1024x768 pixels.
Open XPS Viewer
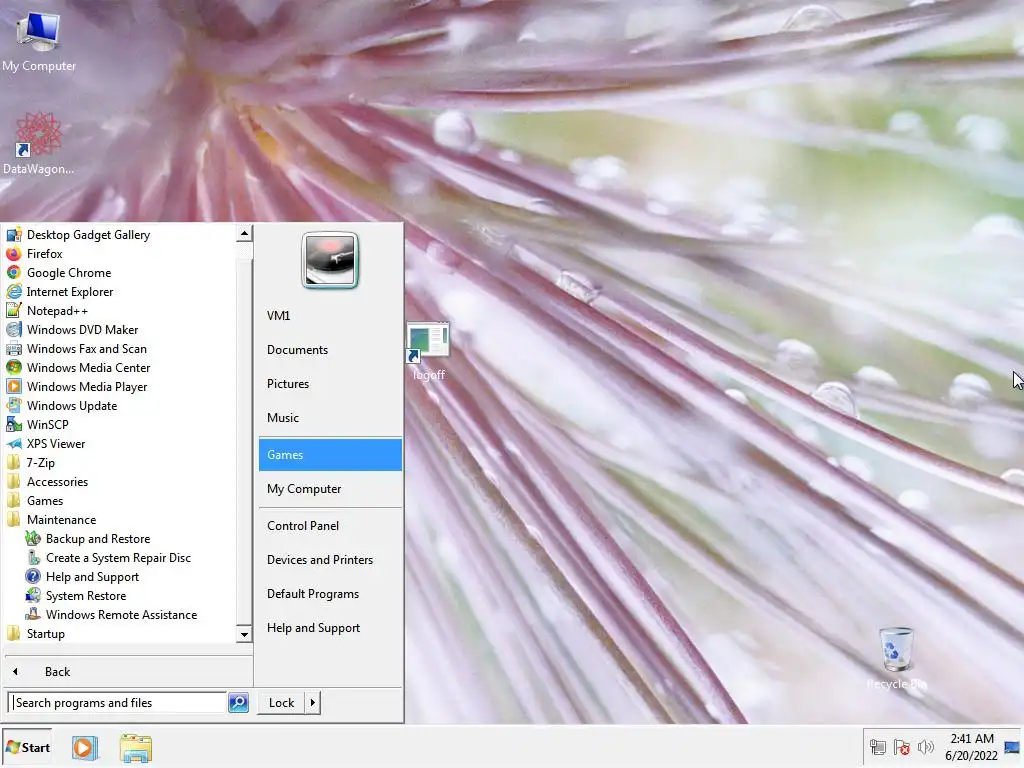[x=56, y=443]
